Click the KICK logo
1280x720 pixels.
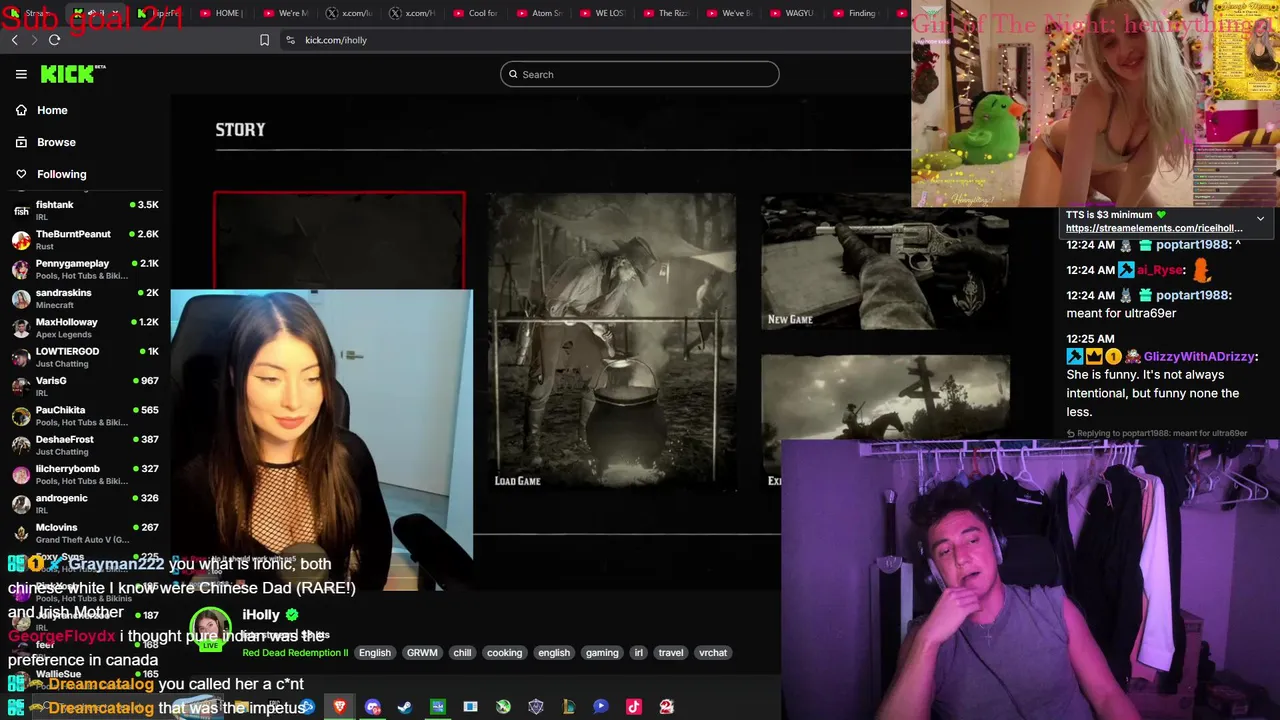pos(72,74)
